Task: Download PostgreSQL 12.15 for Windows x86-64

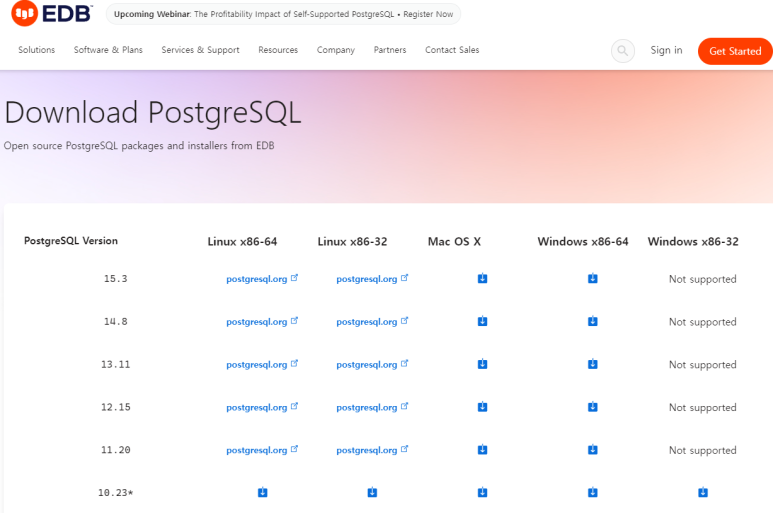Action: pyautogui.click(x=593, y=407)
